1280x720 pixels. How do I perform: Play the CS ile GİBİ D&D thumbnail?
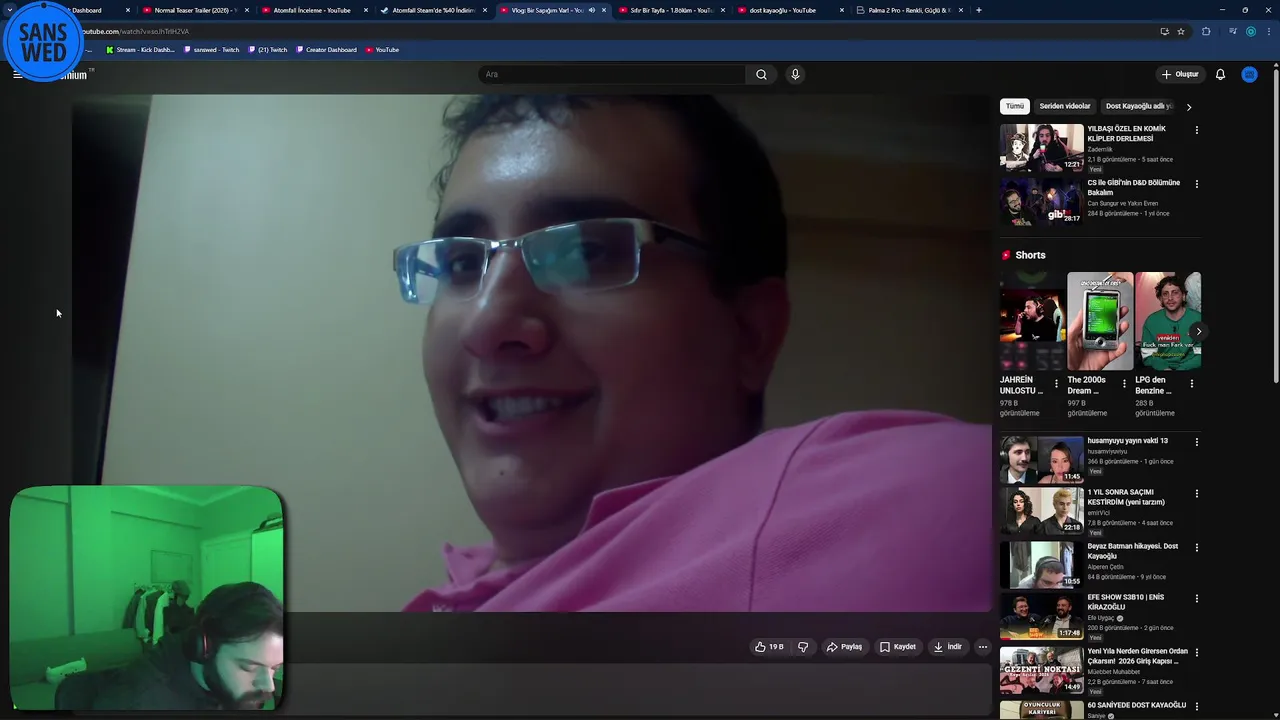1041,201
